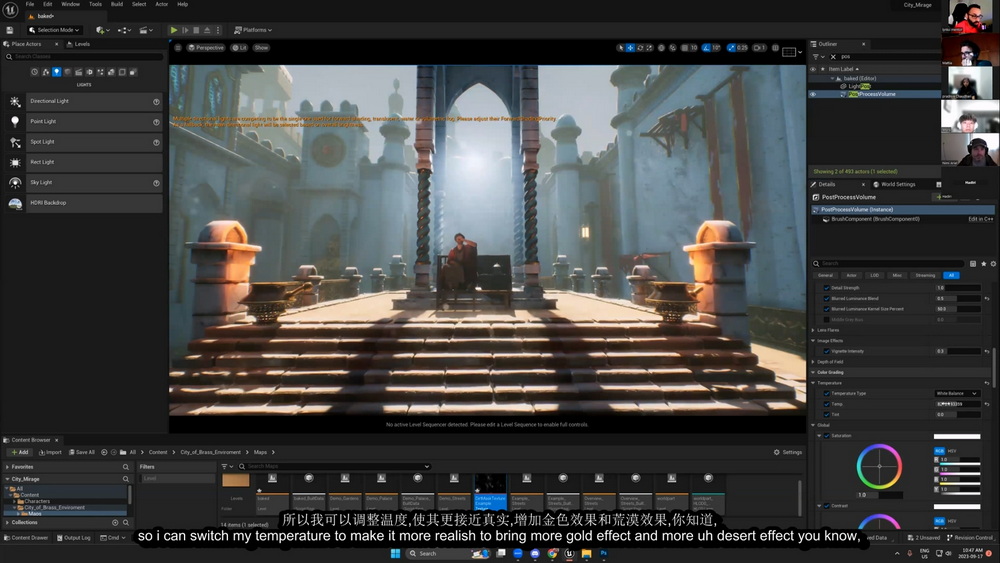Select the translate (move) gizmo tool
Viewport: 1000px width, 563px height.
(x=630, y=48)
